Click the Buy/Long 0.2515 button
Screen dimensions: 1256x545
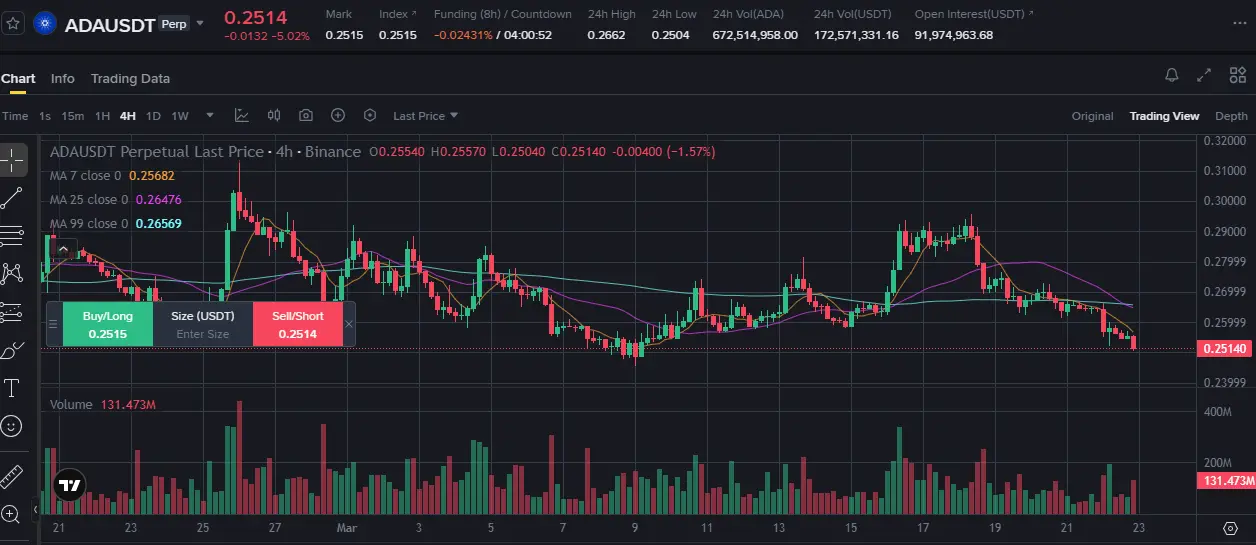108,324
